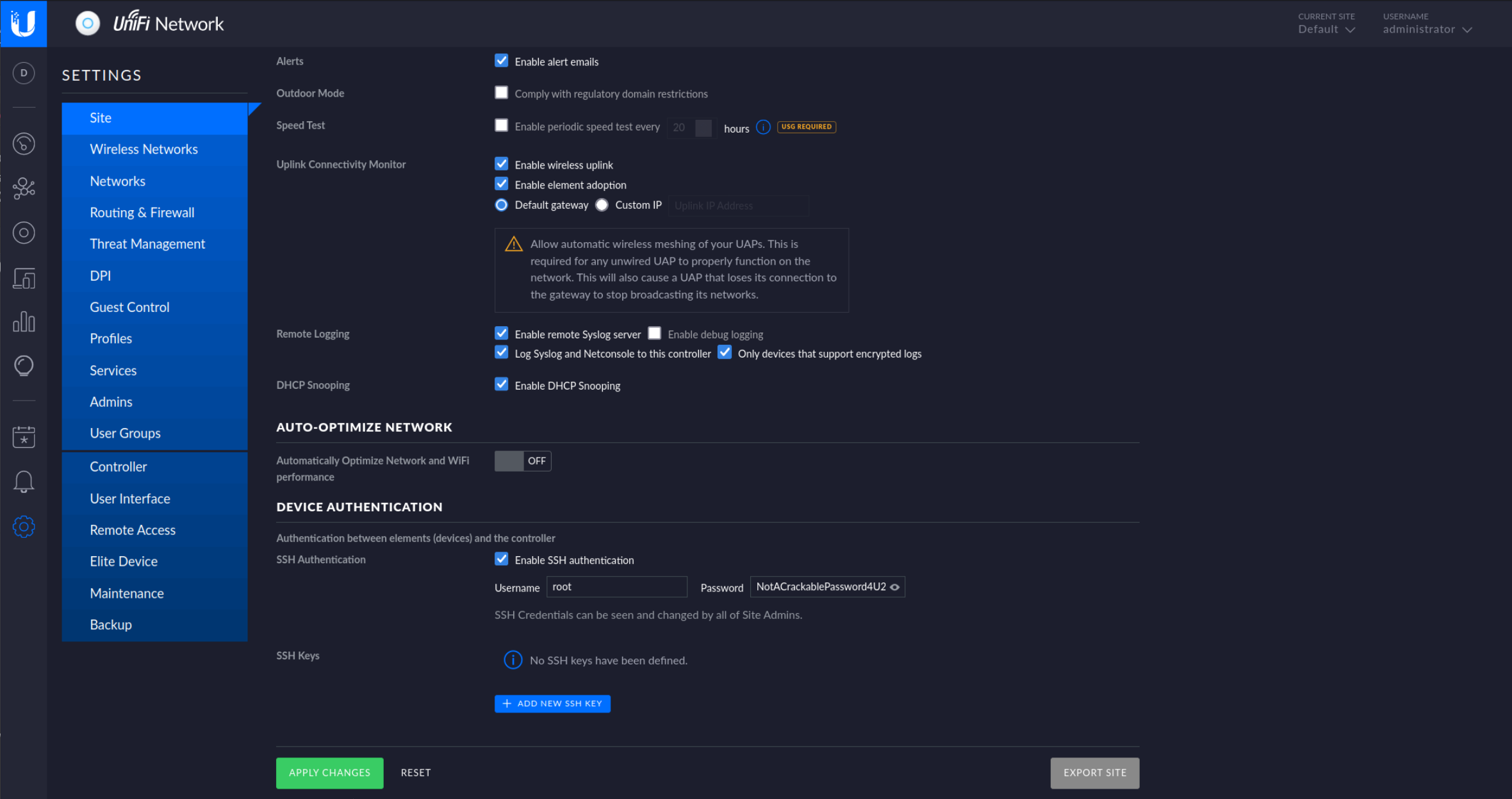This screenshot has width=1512, height=799.
Task: Select the Custom IP radio button
Action: tap(602, 204)
